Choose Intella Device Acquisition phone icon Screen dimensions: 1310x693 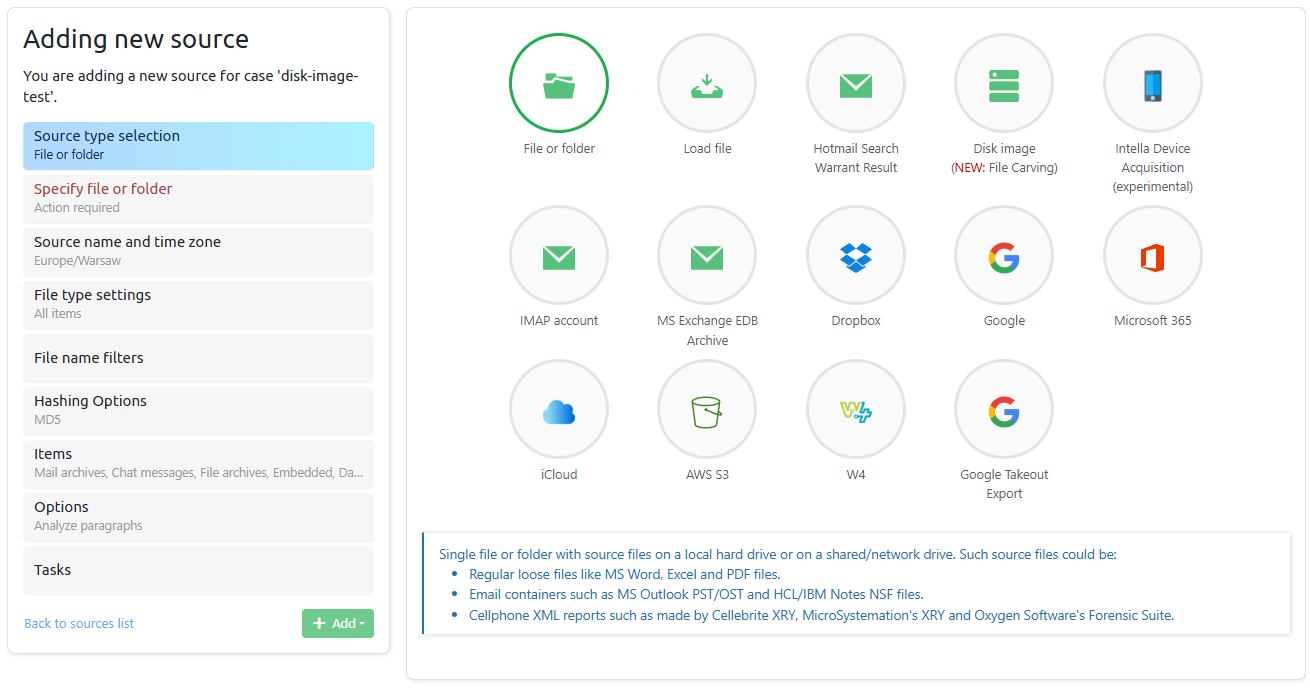pyautogui.click(x=1153, y=84)
